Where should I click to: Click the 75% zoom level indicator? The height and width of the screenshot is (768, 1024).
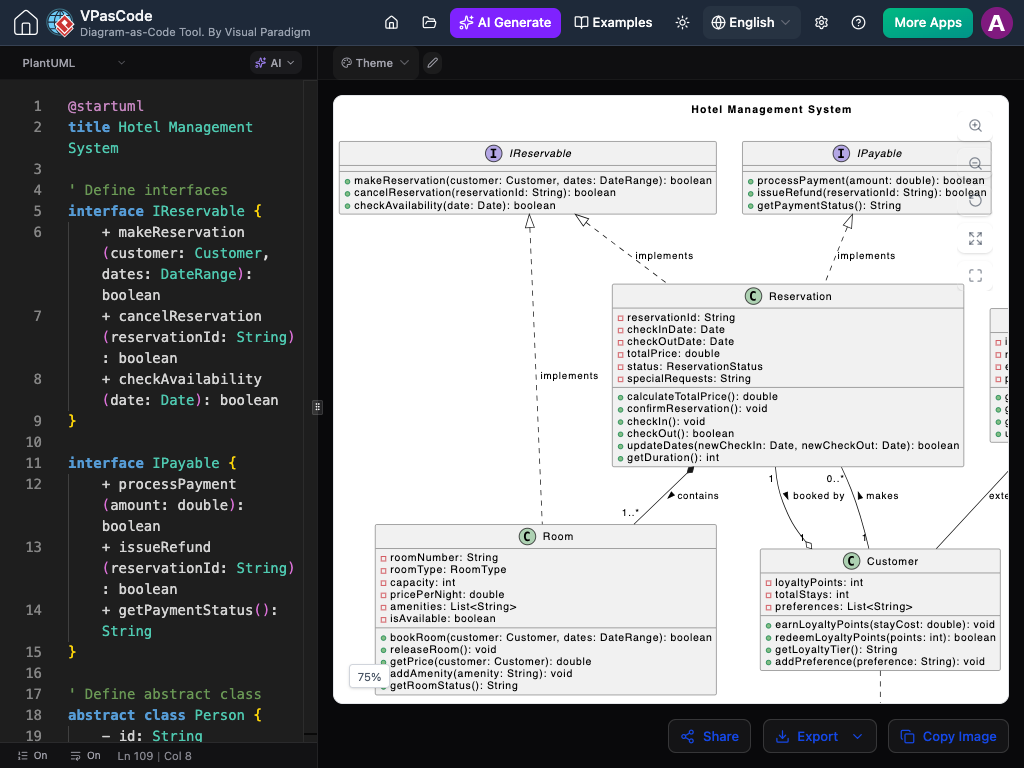coord(369,677)
